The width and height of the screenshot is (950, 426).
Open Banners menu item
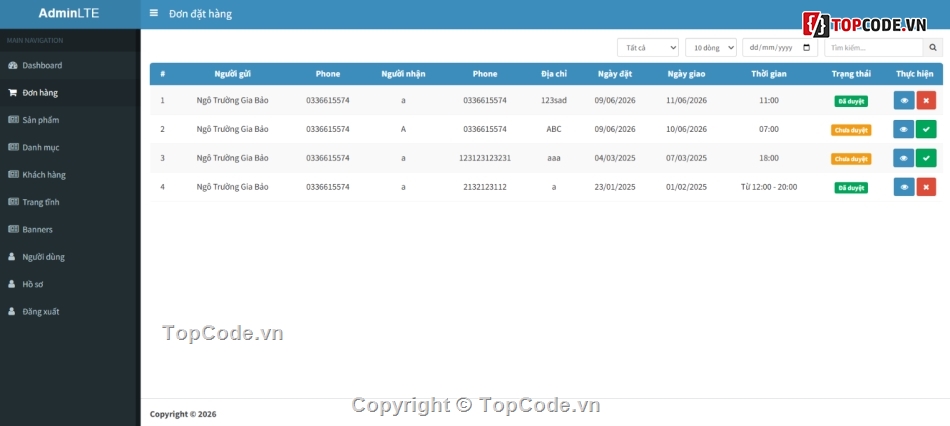click(x=70, y=230)
